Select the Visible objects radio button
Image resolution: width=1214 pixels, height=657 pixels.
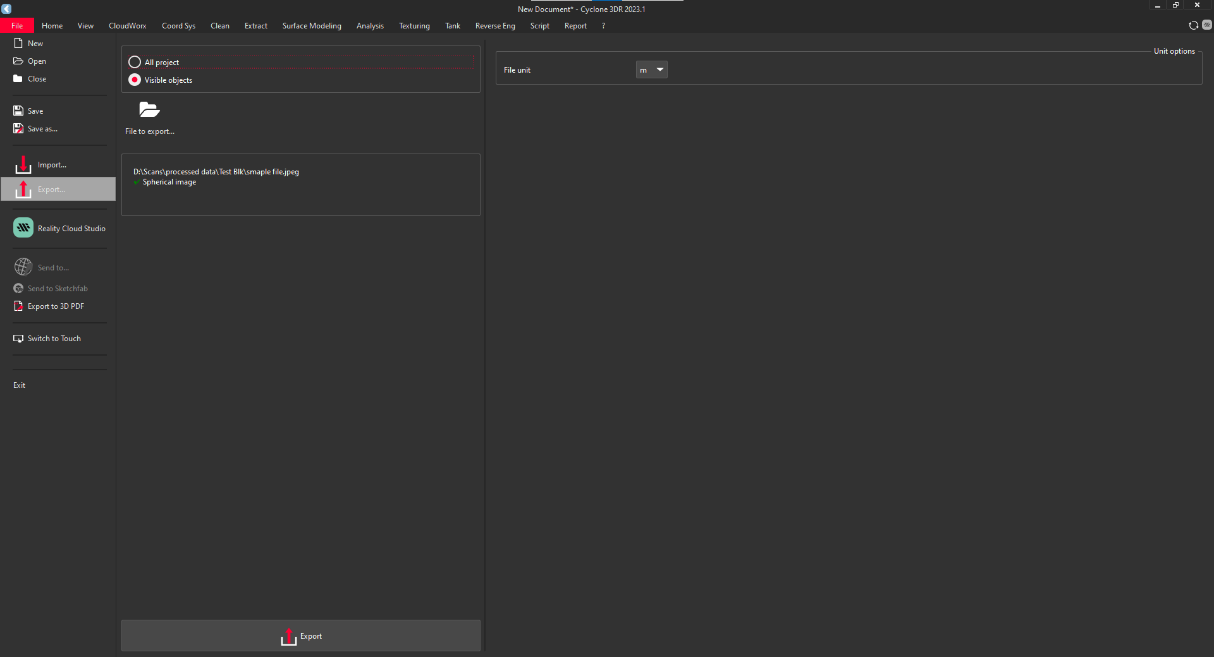(x=134, y=80)
